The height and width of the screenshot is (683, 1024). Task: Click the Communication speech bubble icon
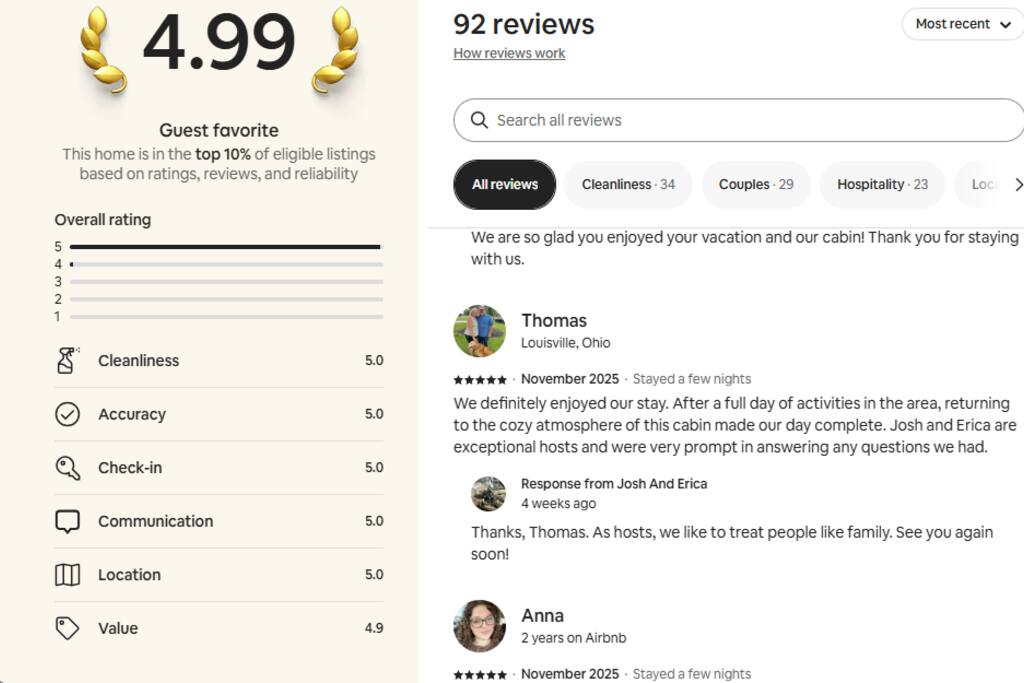pyautogui.click(x=67, y=521)
